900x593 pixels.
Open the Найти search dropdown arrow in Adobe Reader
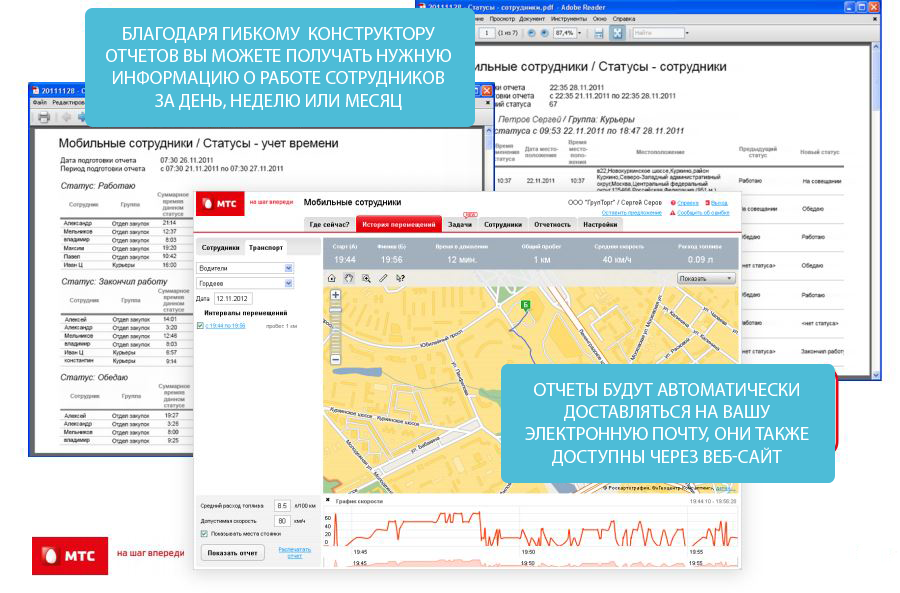[x=687, y=33]
